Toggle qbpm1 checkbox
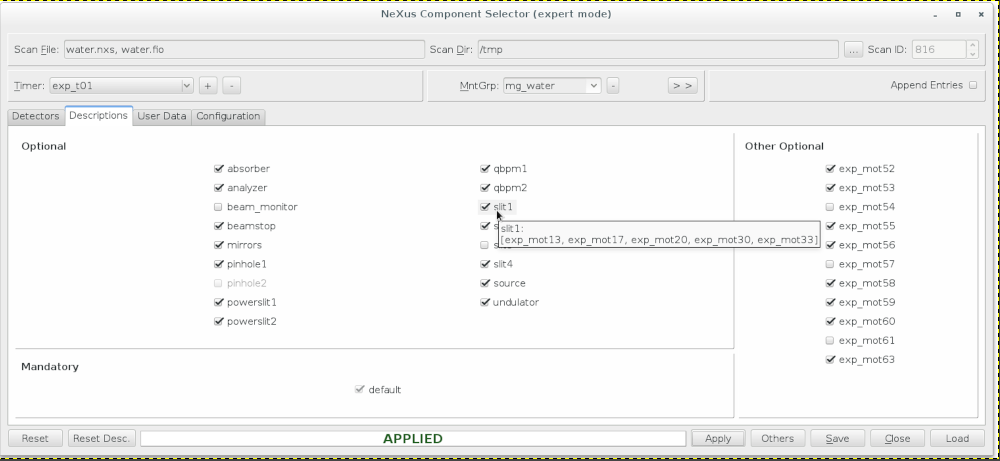The width and height of the screenshot is (1000, 461). click(485, 169)
